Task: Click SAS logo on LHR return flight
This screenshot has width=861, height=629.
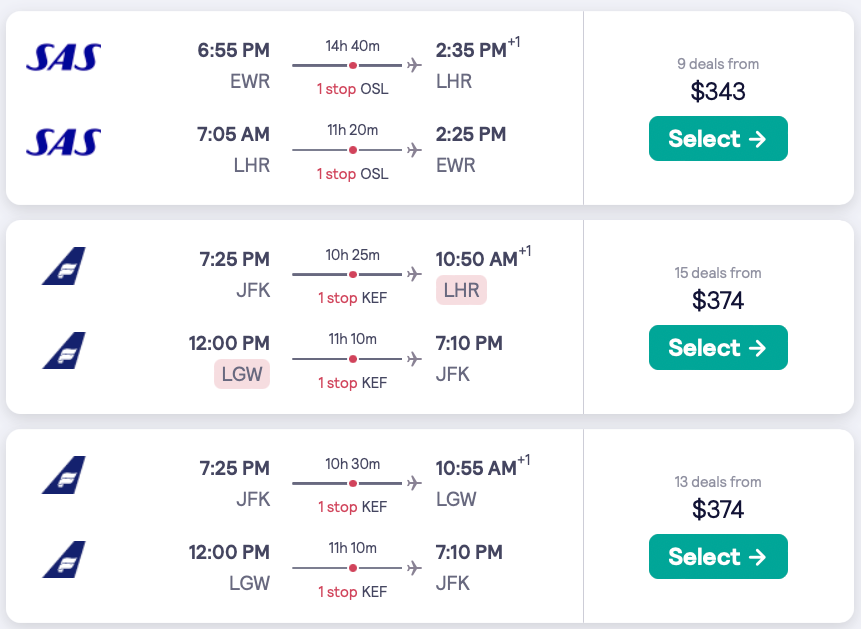Action: (x=63, y=143)
